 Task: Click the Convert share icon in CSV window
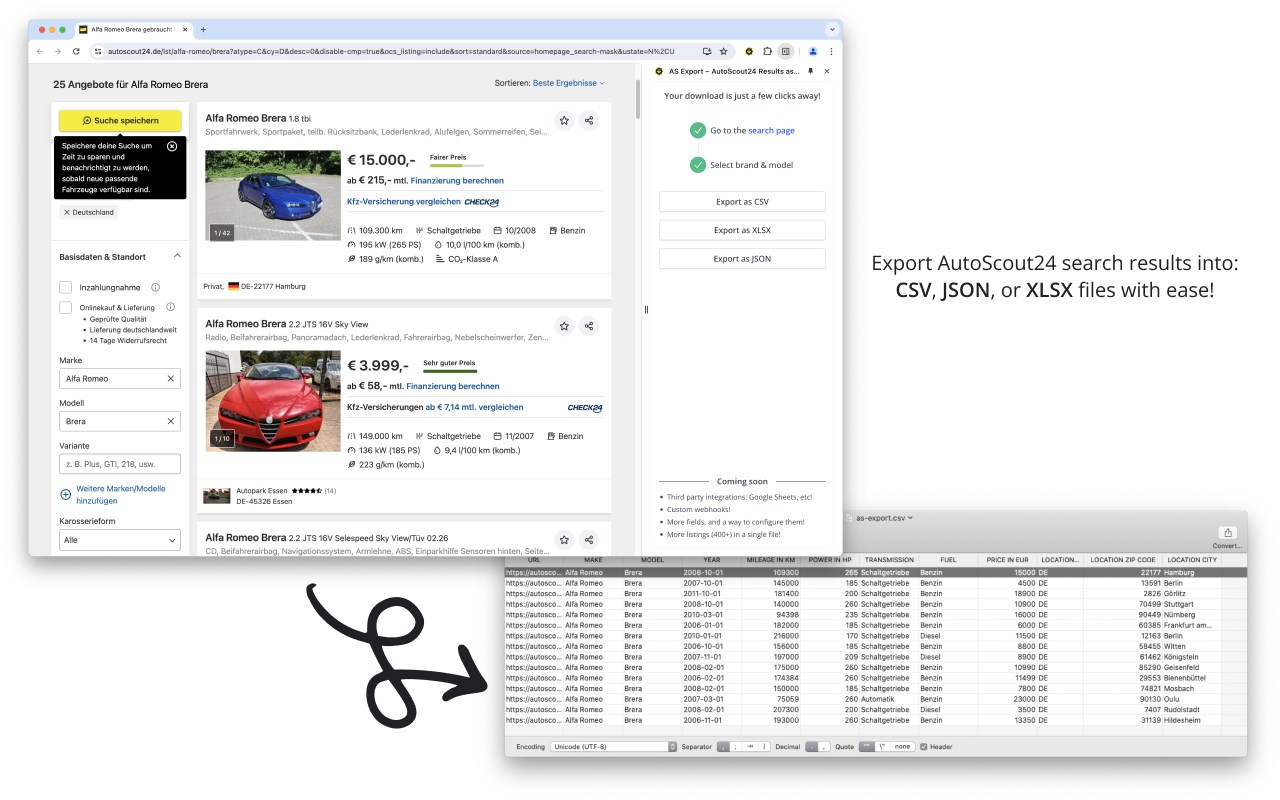point(1228,533)
